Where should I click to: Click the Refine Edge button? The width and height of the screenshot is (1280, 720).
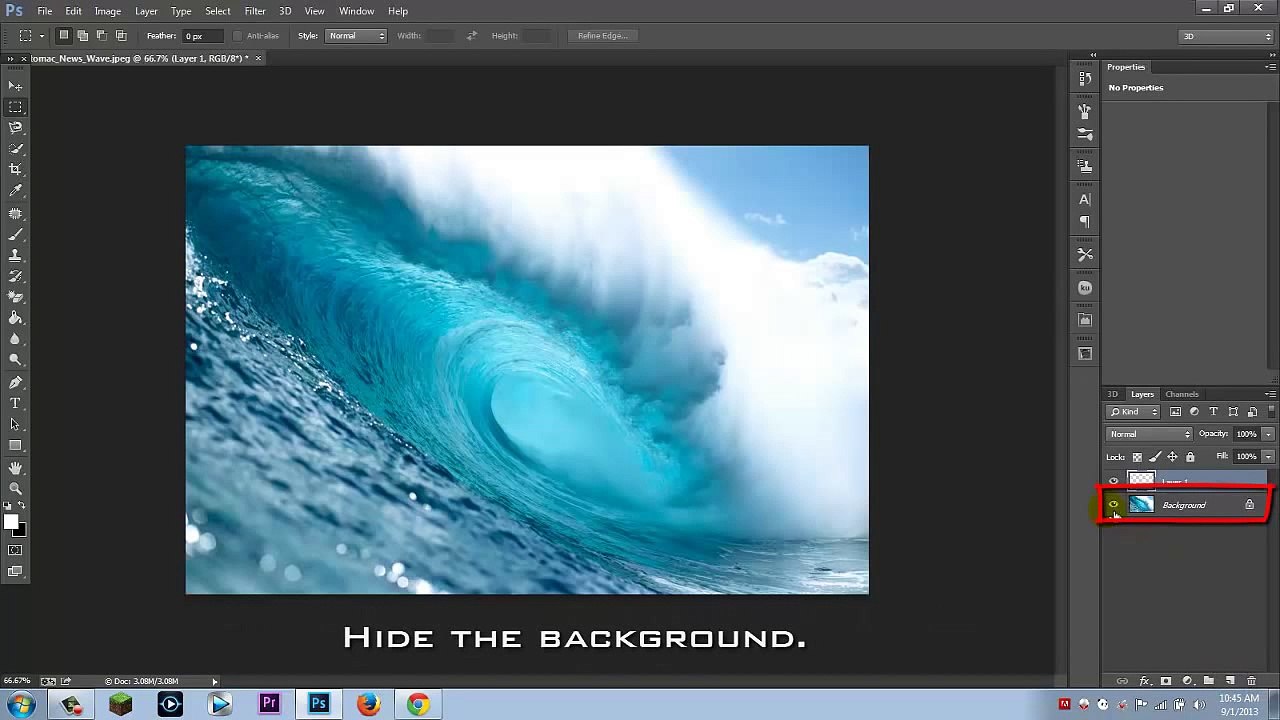[602, 36]
